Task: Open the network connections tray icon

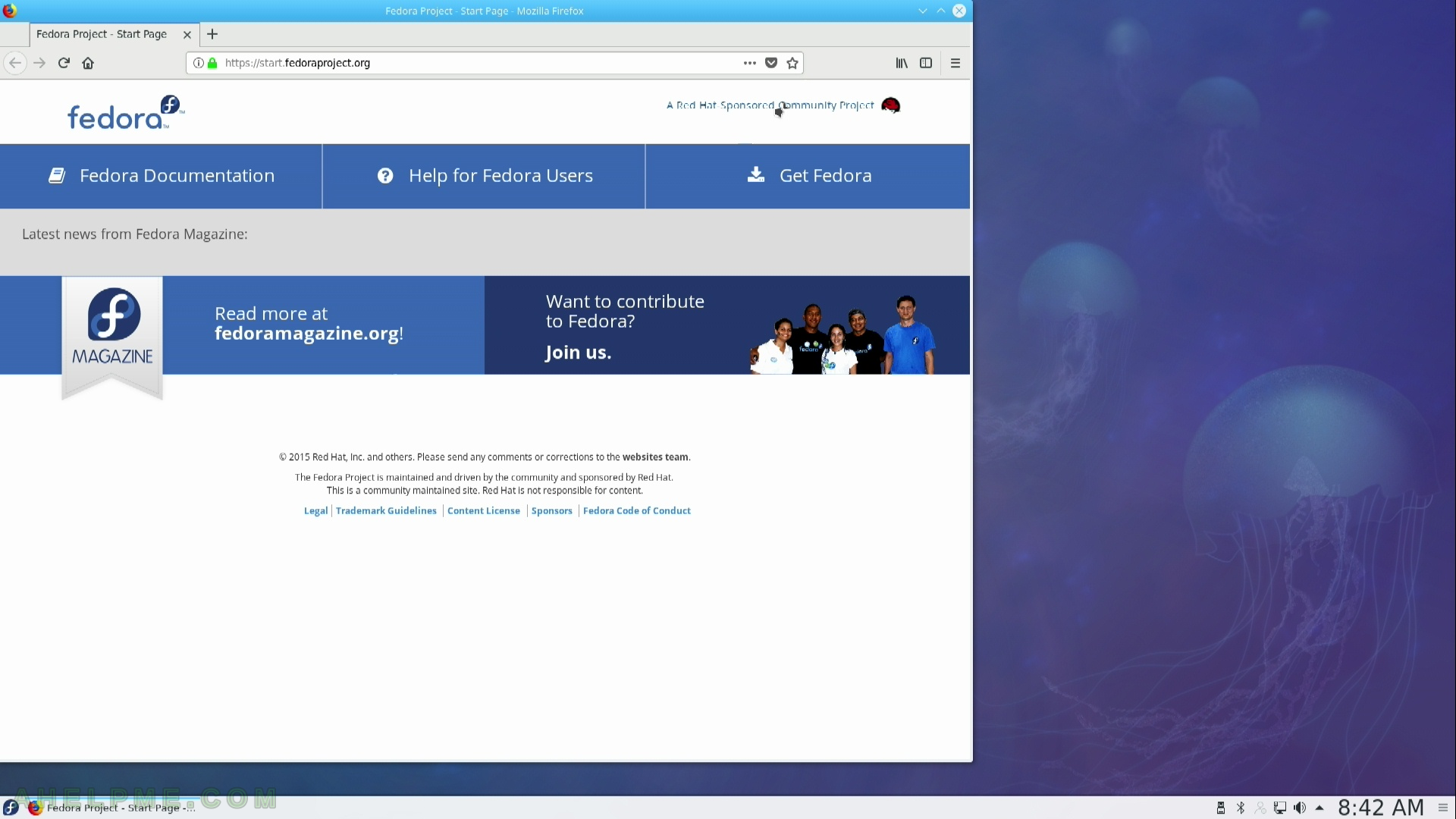Action: (x=1280, y=808)
